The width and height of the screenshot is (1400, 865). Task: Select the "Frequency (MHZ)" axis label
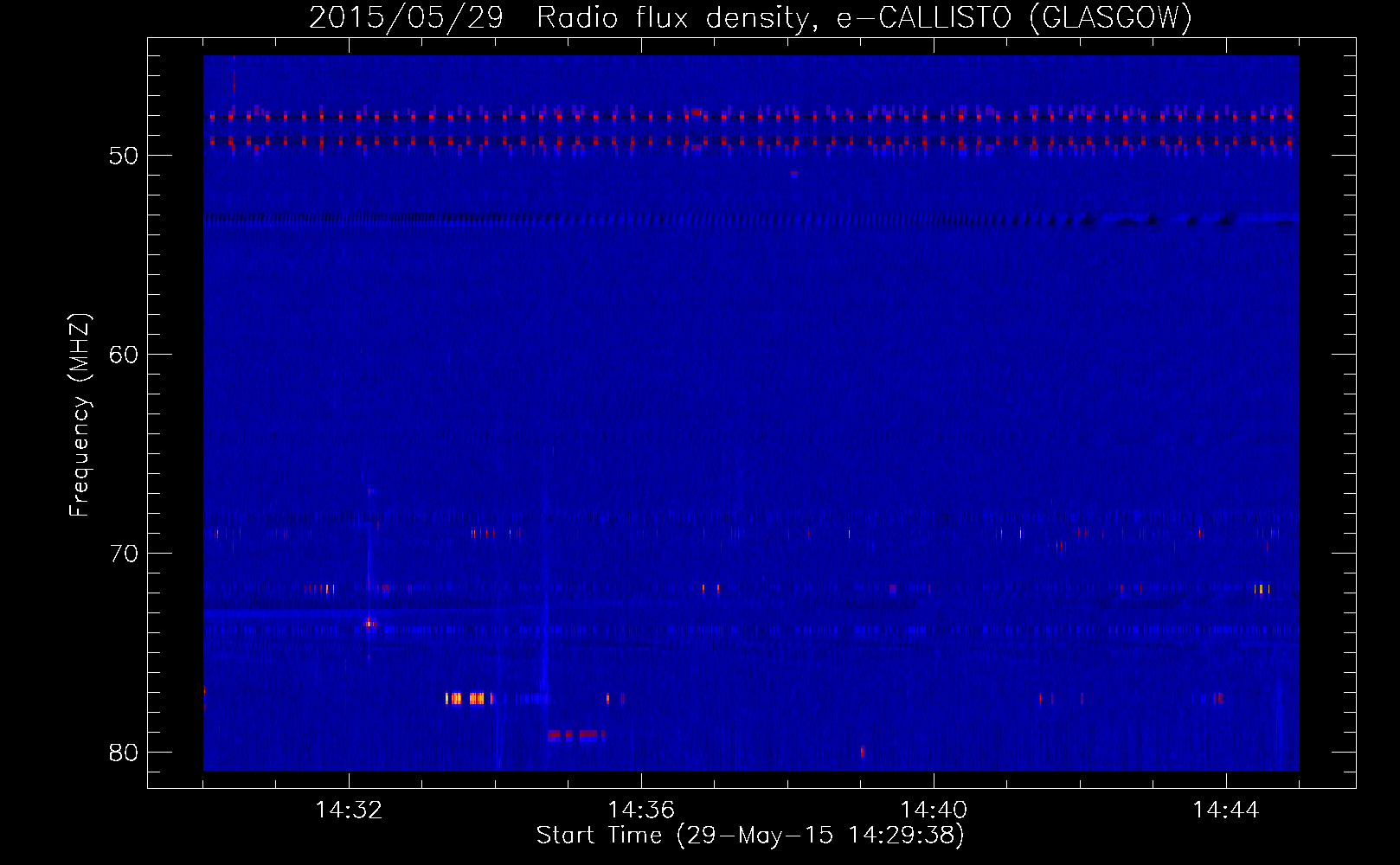coord(80,415)
